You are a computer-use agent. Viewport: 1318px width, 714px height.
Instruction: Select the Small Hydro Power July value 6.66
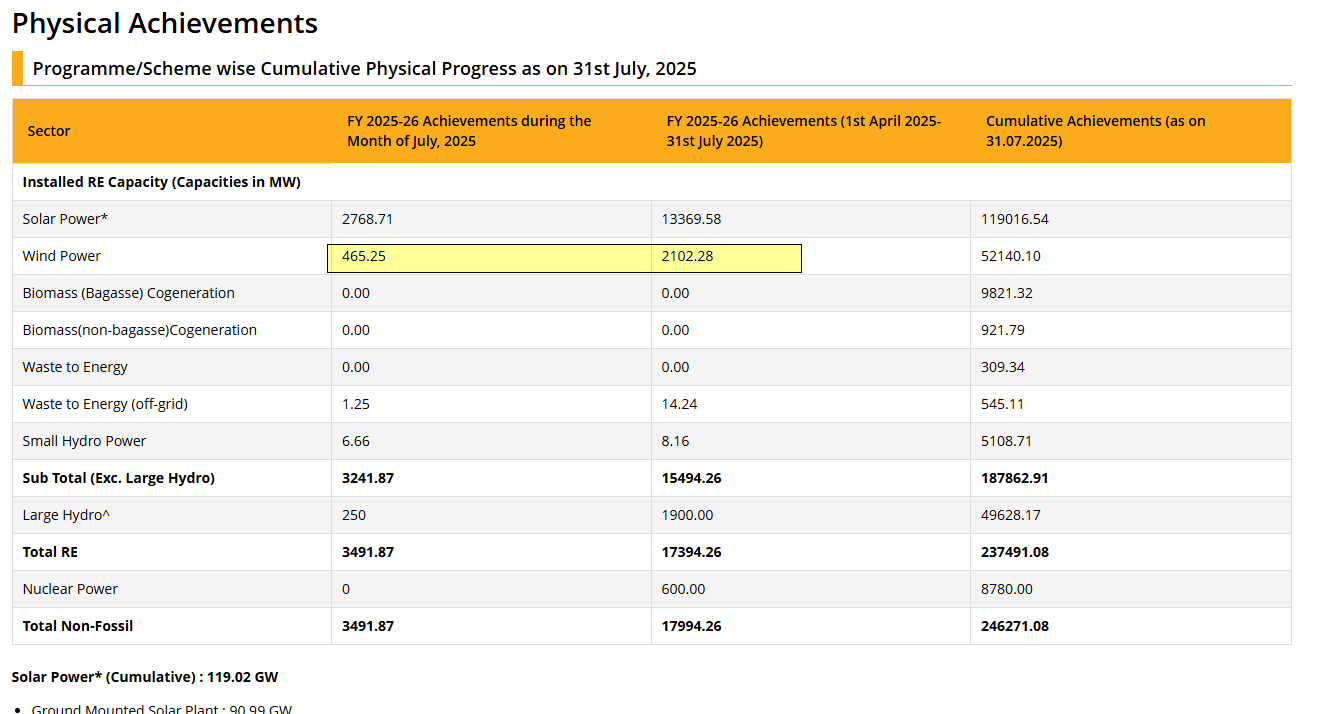(356, 441)
